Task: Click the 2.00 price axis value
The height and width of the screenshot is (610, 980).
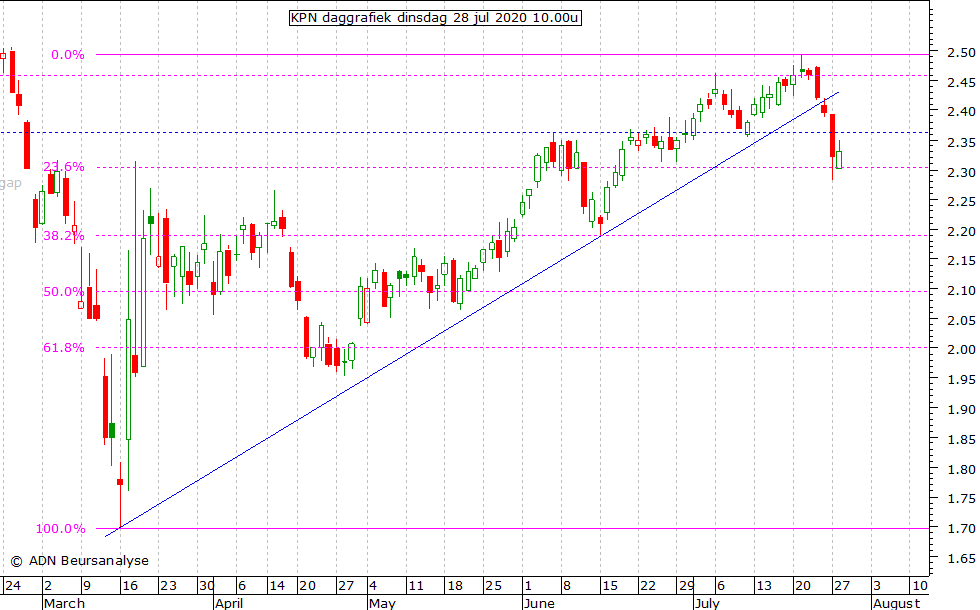Action: click(961, 349)
